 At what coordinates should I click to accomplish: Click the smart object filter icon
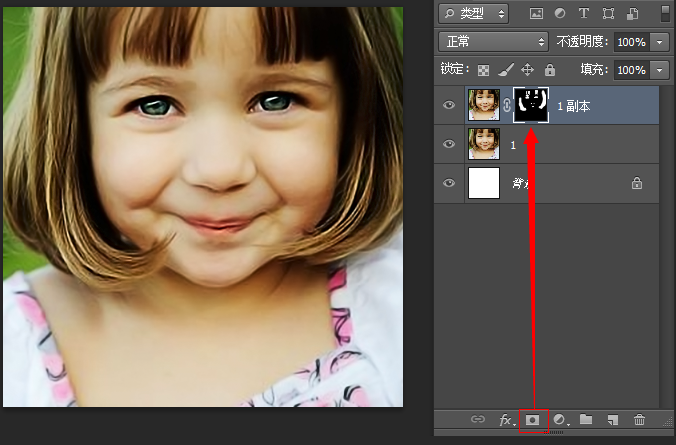(x=632, y=14)
